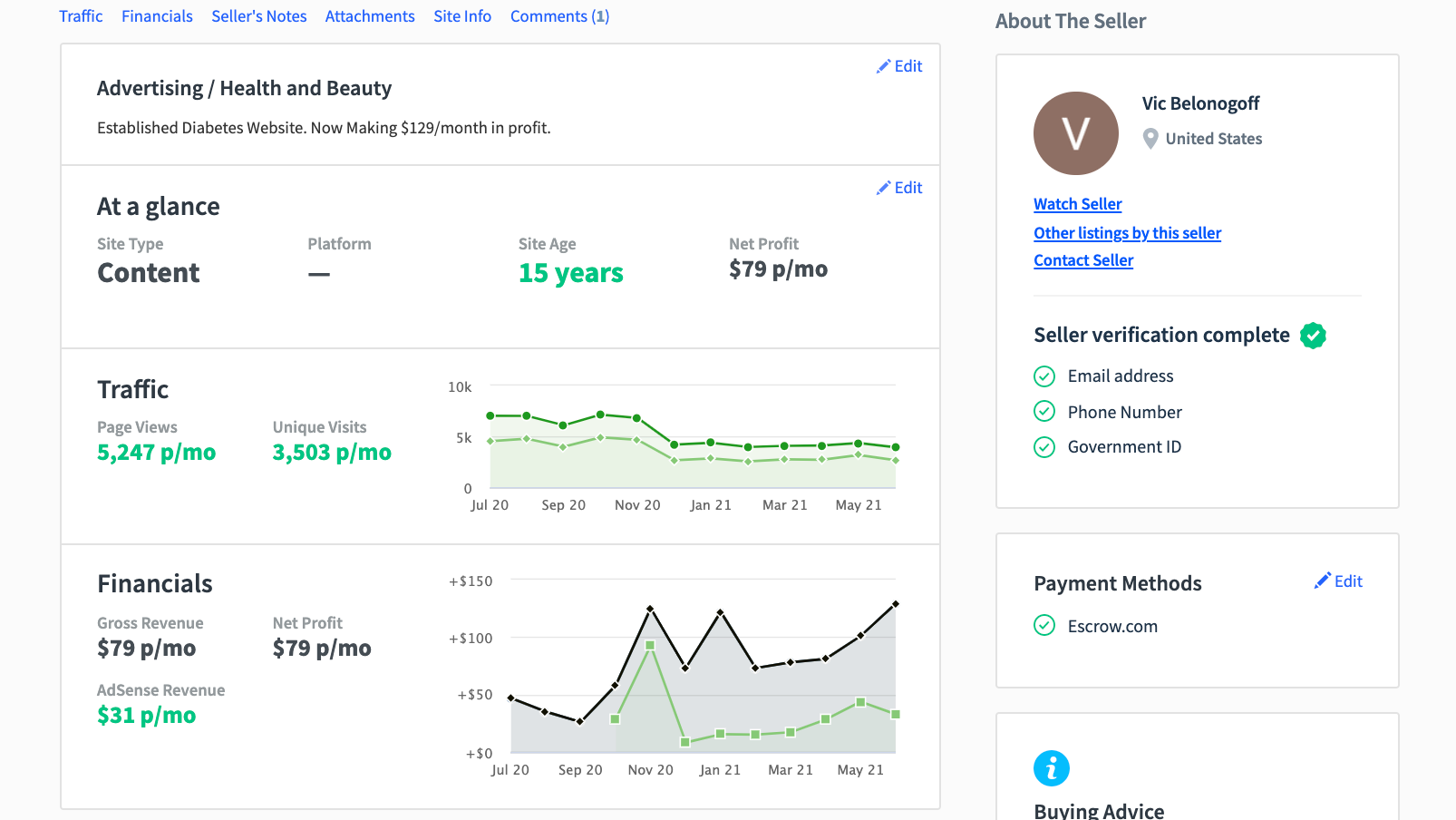This screenshot has height=820, width=1456.
Task: Open Other listings by this seller
Action: tap(1127, 233)
